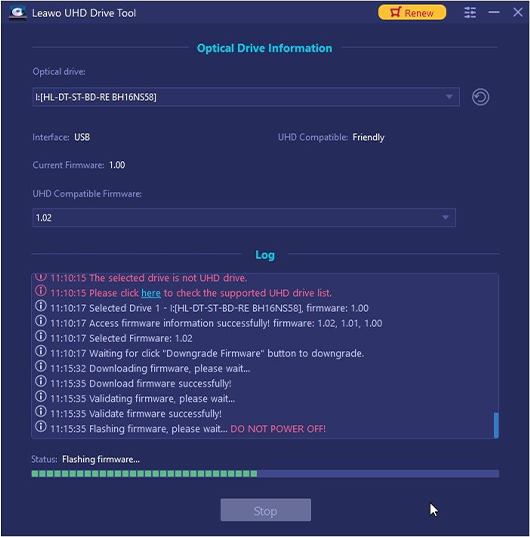
Task: Open the I:[HL-DT-ST-BD-RE BH16NS58] drive combo box
Action: (246, 97)
